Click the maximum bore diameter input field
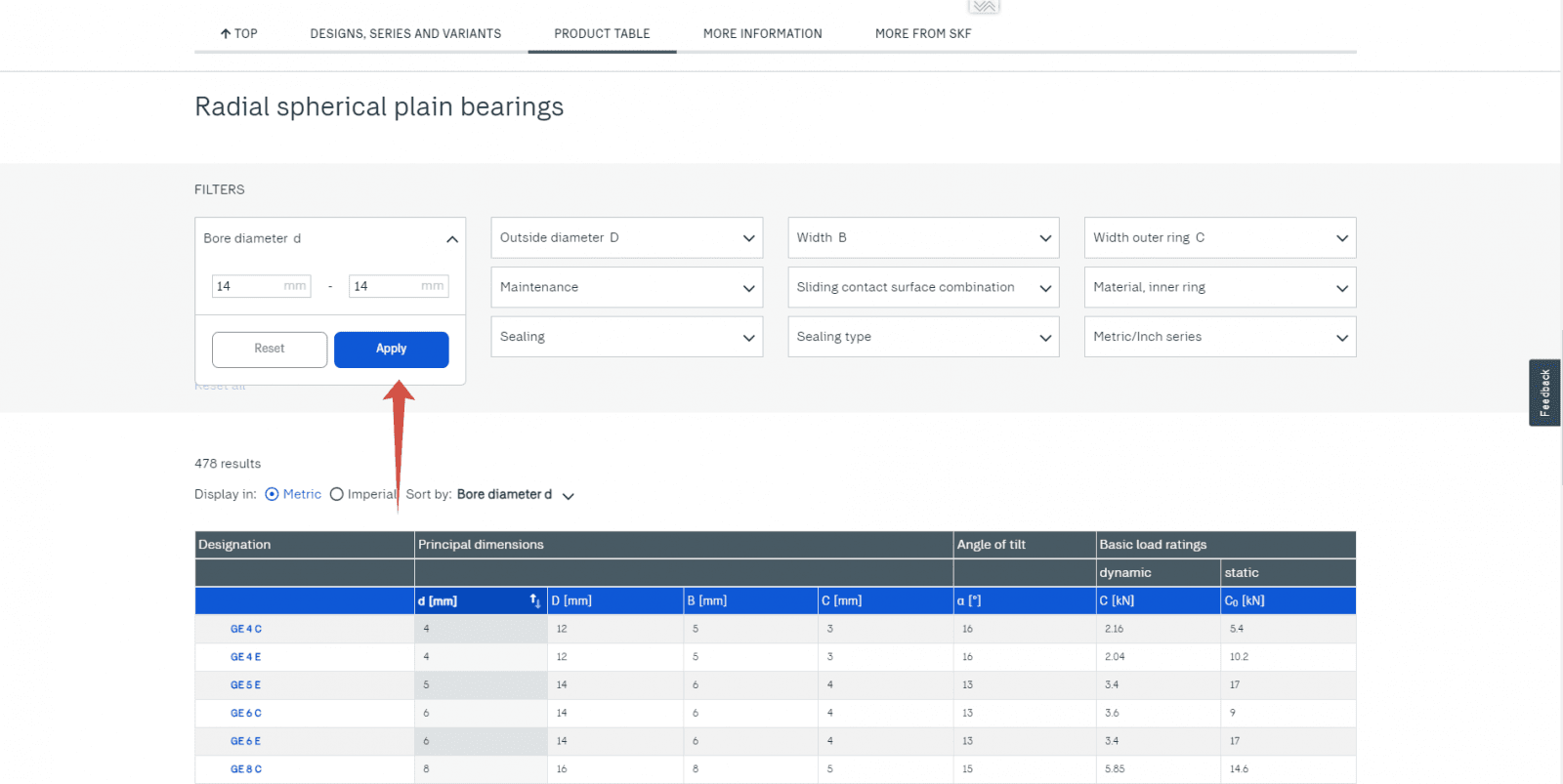Image resolution: width=1563 pixels, height=784 pixels. coord(386,286)
